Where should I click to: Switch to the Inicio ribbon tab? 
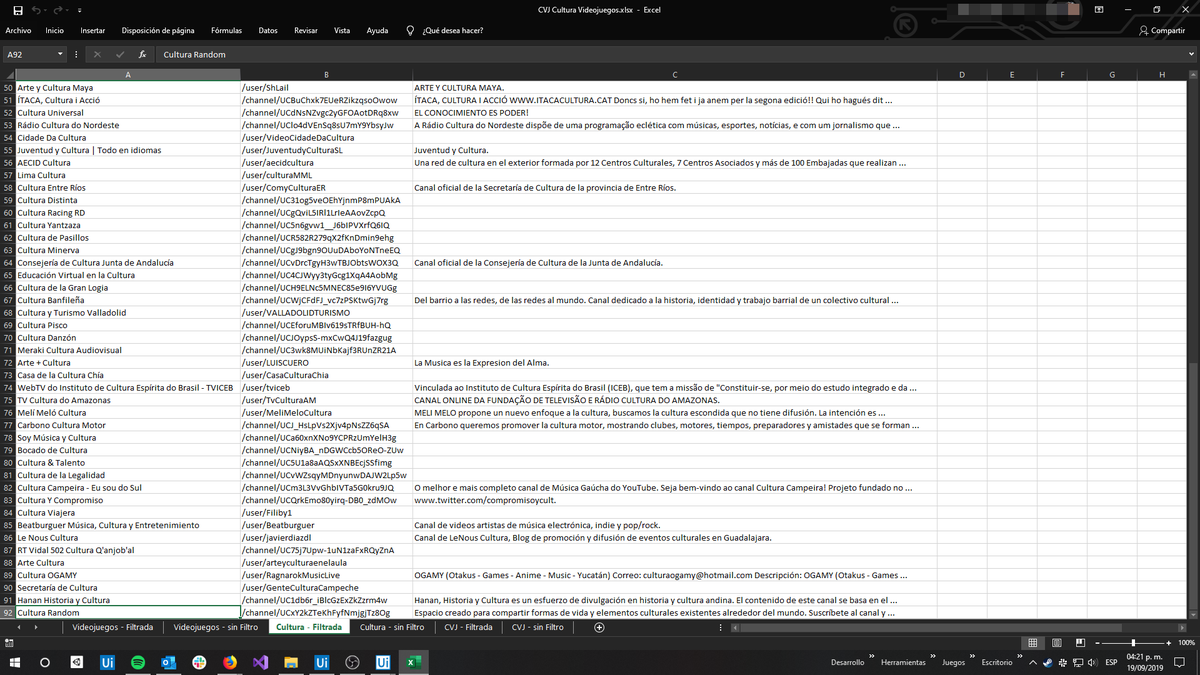[54, 31]
